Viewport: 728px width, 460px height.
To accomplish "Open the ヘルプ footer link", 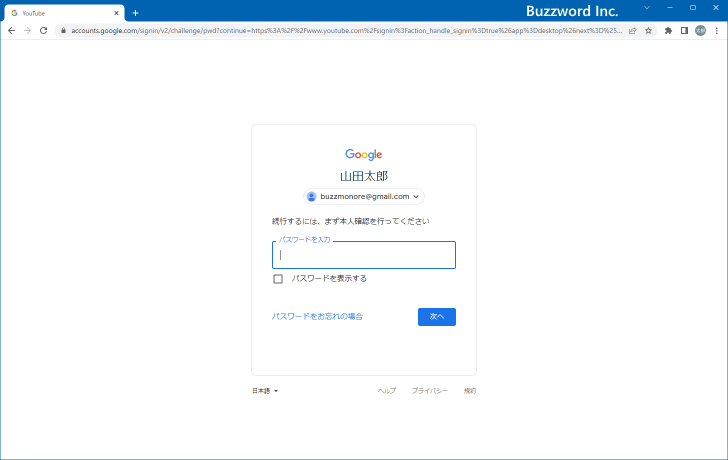I will (x=387, y=391).
